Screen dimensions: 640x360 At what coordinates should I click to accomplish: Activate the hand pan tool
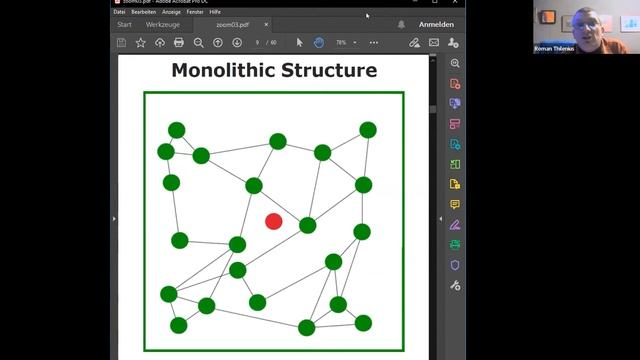(x=319, y=42)
